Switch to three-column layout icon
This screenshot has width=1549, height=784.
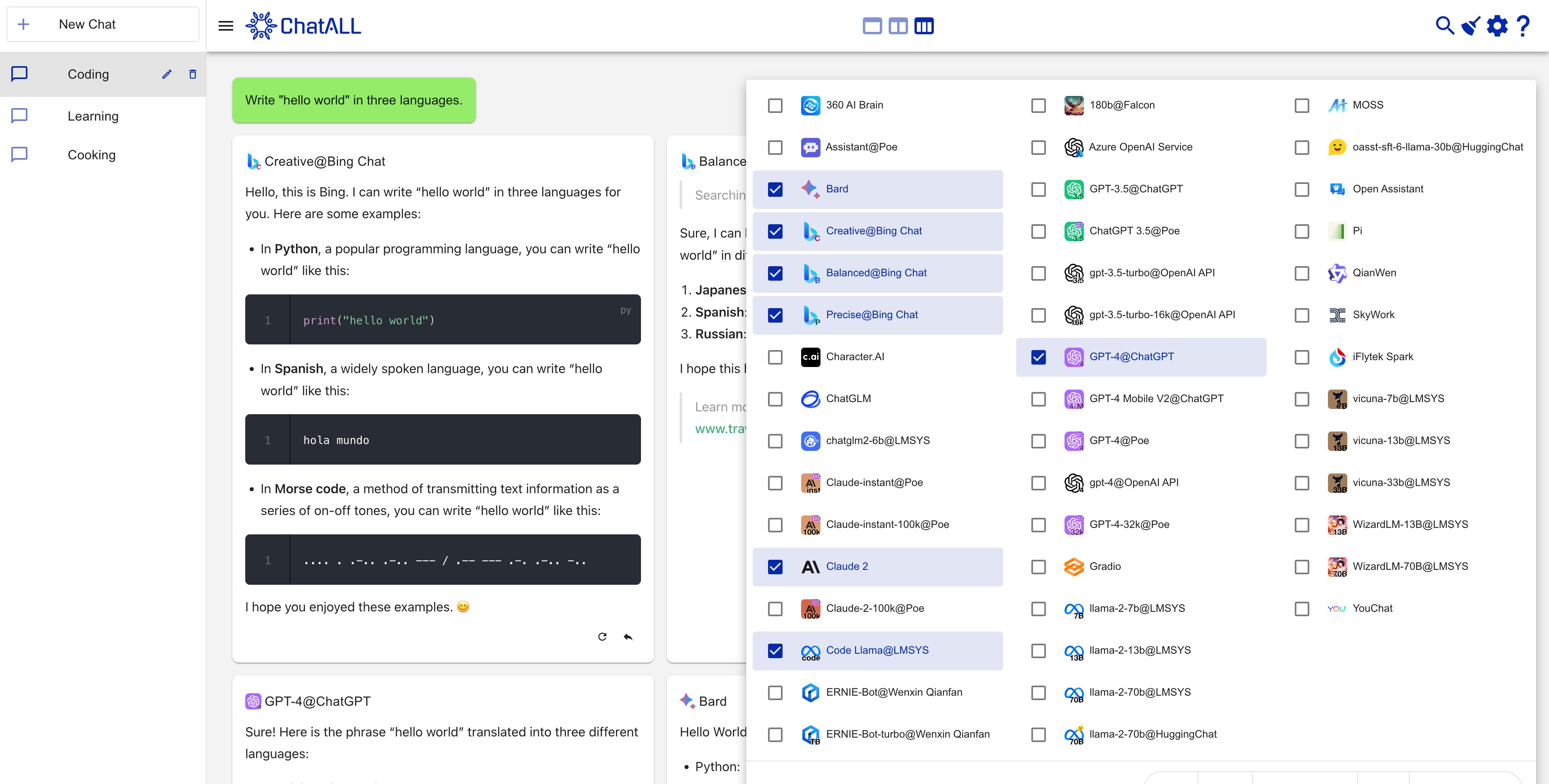coord(924,26)
